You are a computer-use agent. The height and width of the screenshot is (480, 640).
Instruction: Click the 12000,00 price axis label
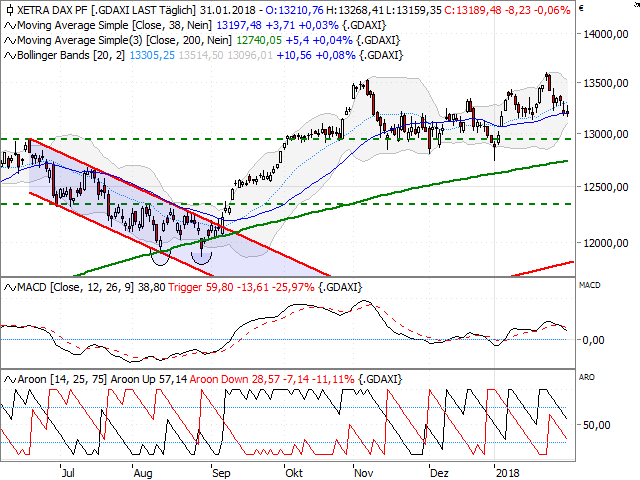coord(605,243)
